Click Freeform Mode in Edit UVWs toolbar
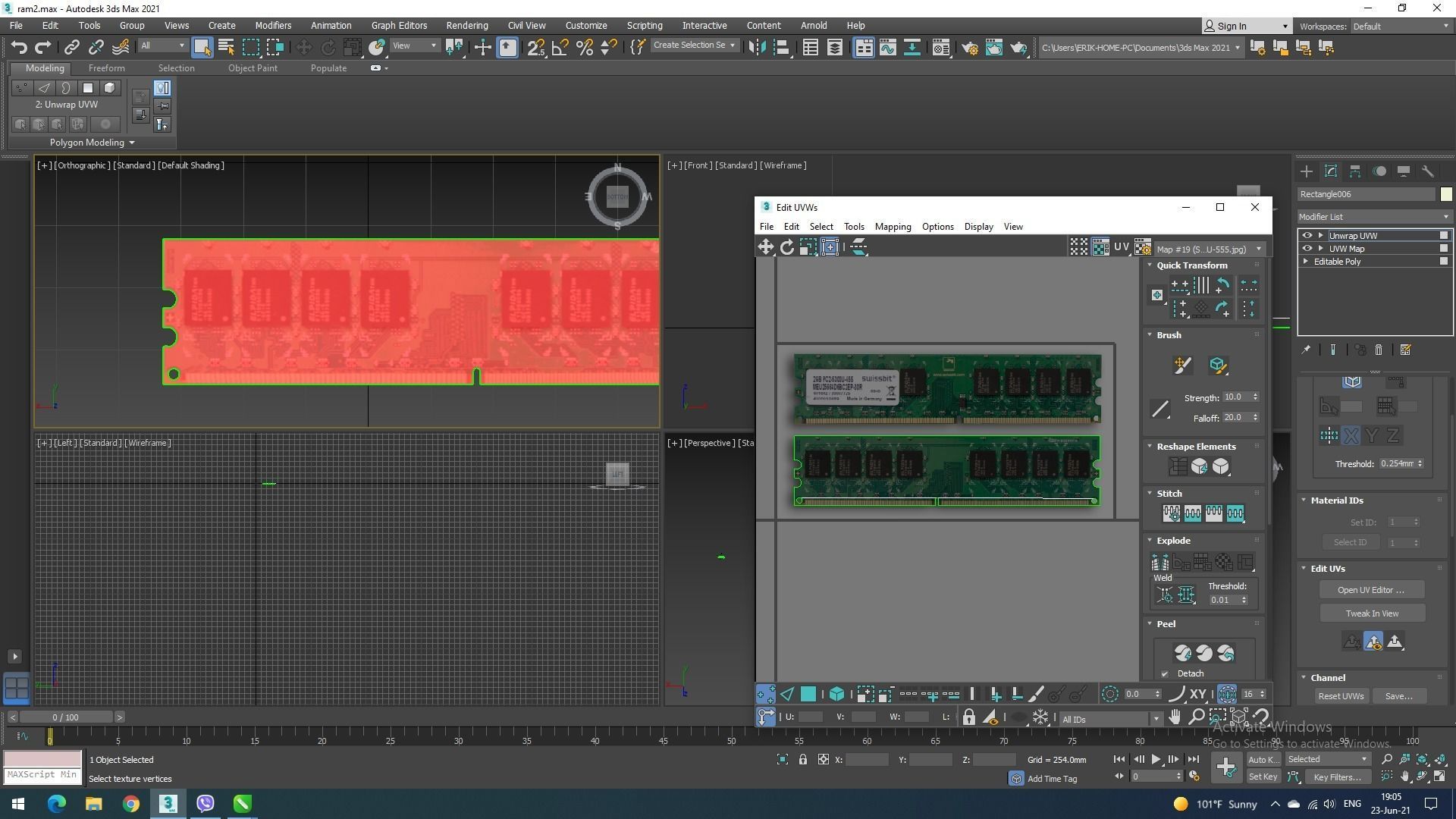The image size is (1456, 819). (830, 246)
